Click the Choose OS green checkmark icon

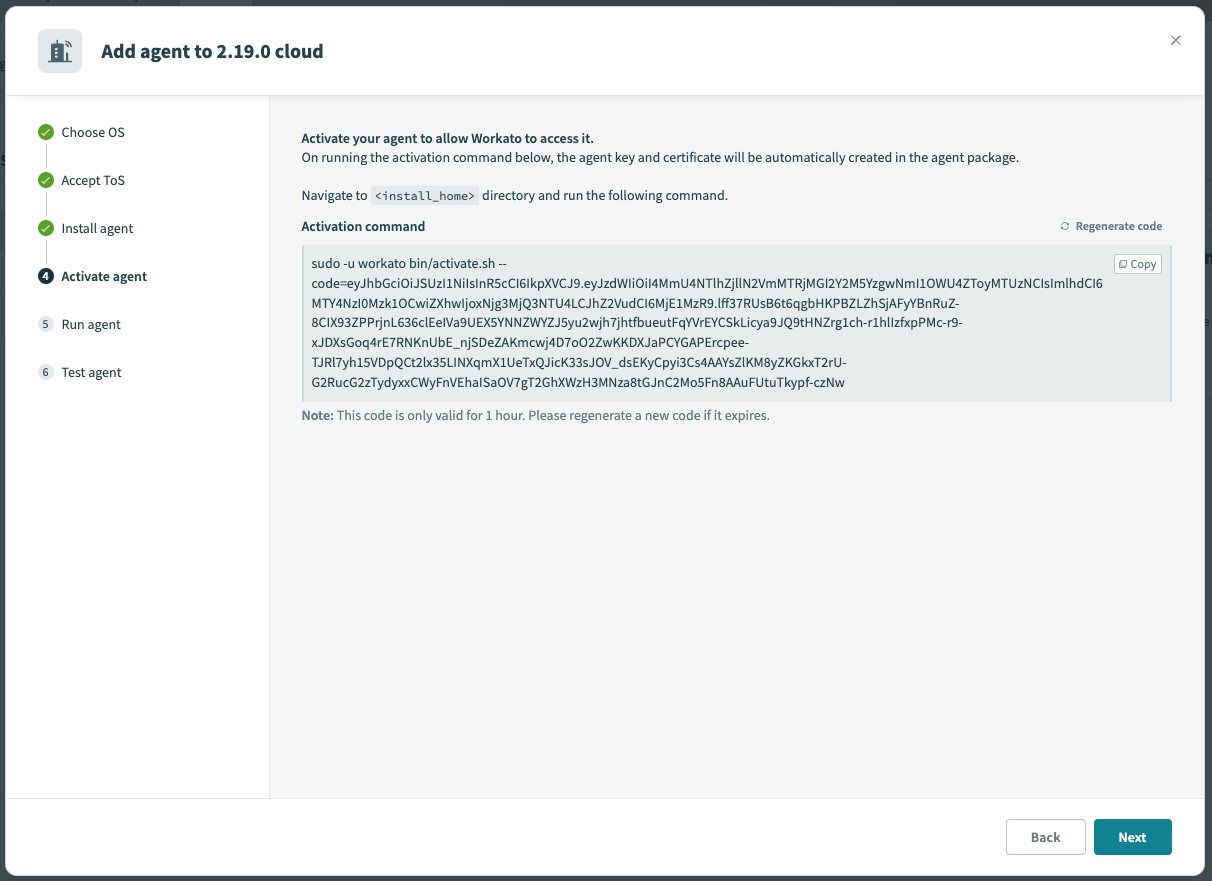pyautogui.click(x=46, y=132)
